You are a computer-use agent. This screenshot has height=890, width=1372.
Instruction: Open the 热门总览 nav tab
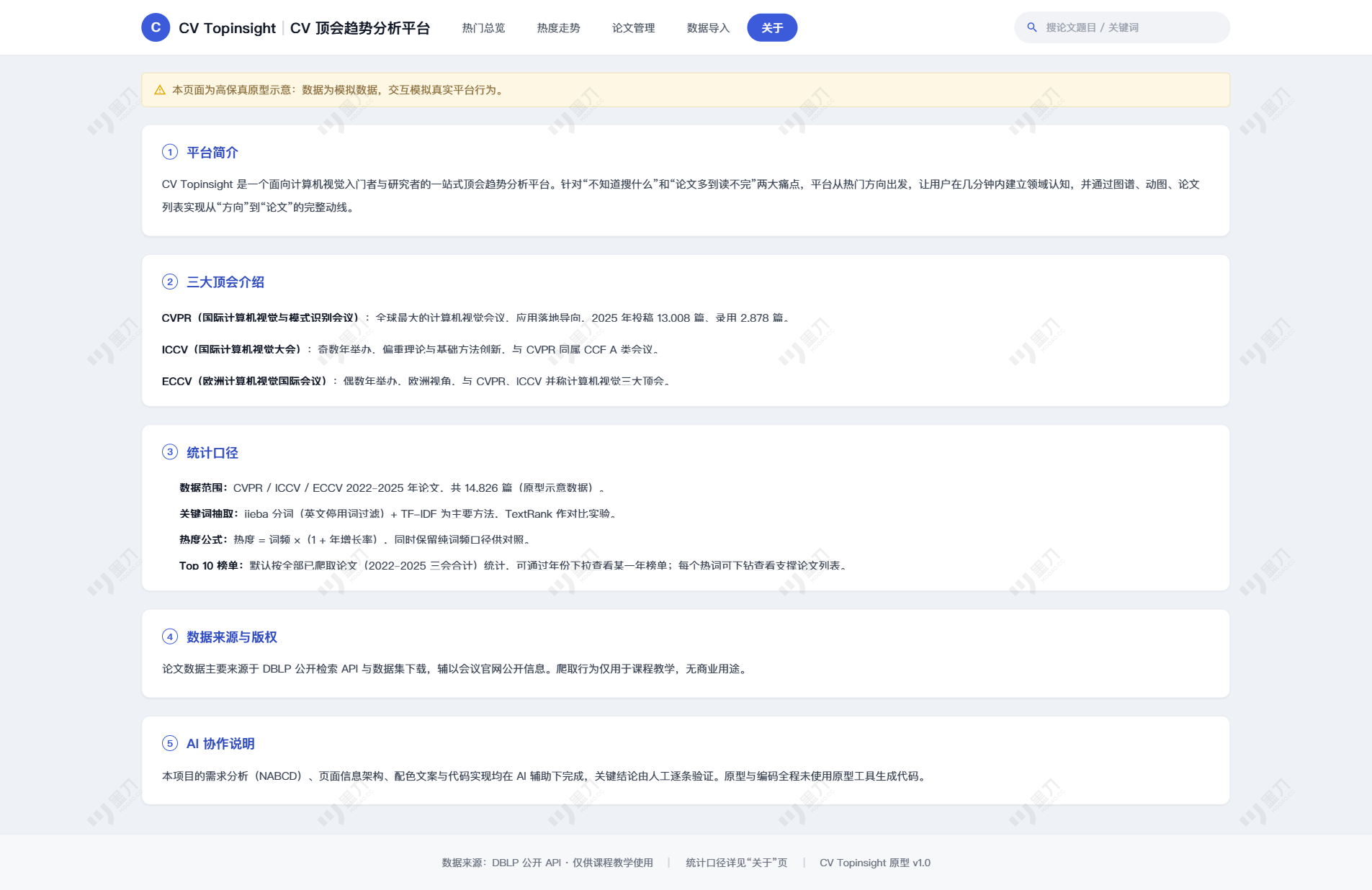pyautogui.click(x=483, y=27)
